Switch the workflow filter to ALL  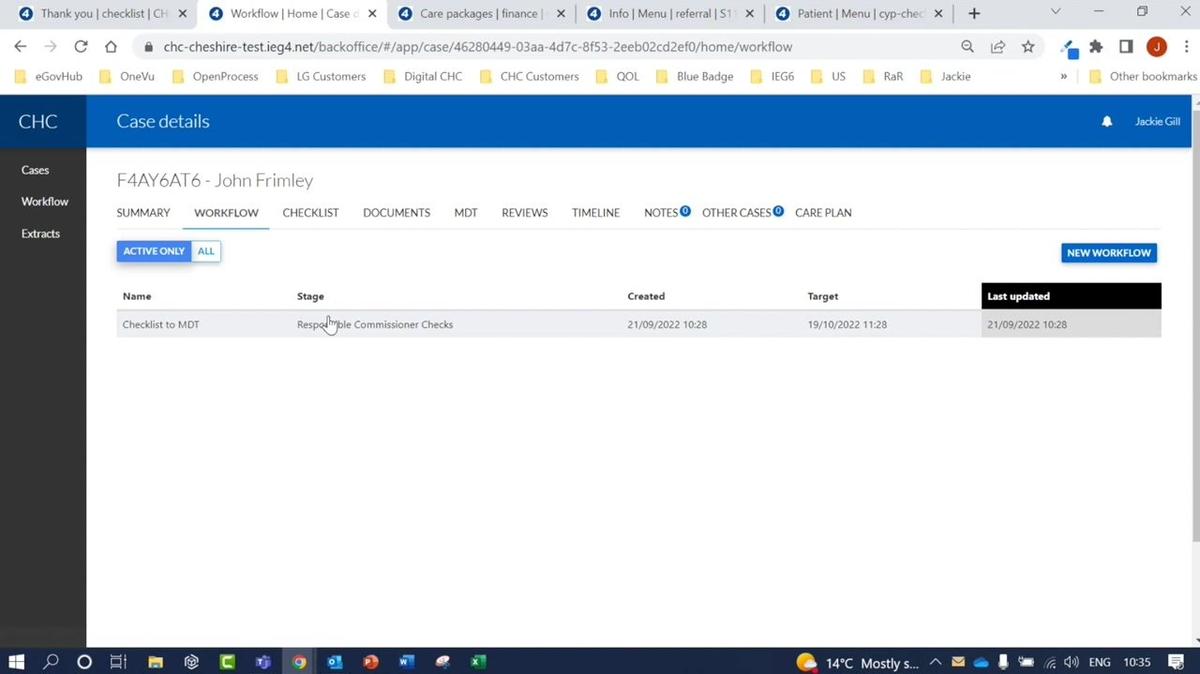(205, 251)
